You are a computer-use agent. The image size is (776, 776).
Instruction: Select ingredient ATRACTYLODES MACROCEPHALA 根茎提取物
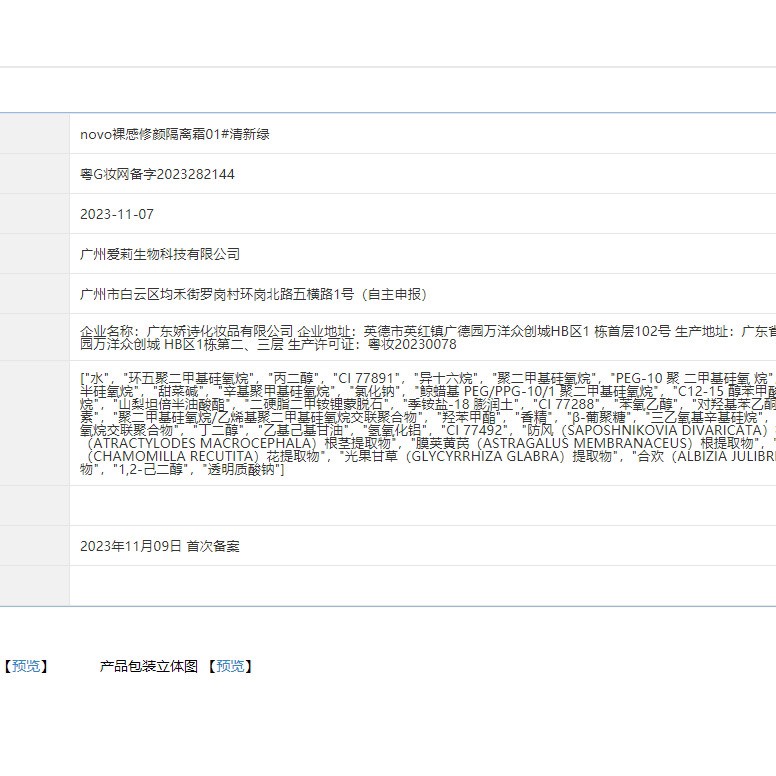click(238, 443)
